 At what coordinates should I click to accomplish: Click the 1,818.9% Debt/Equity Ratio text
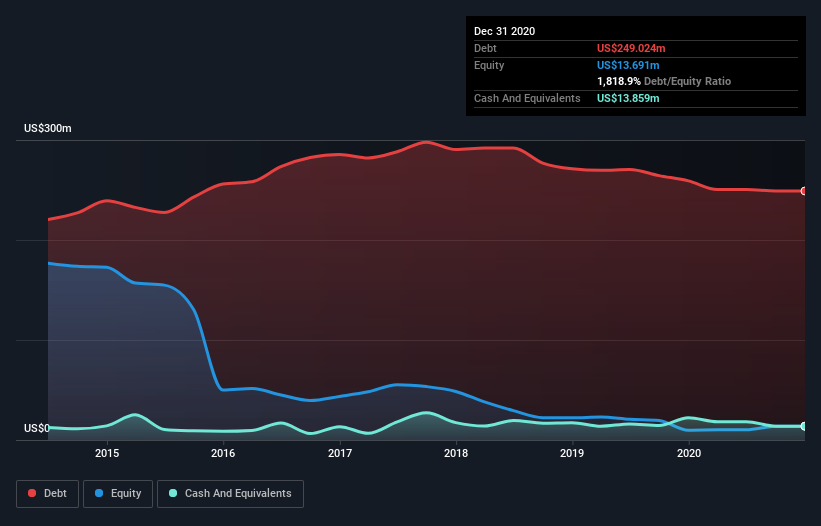coord(664,81)
